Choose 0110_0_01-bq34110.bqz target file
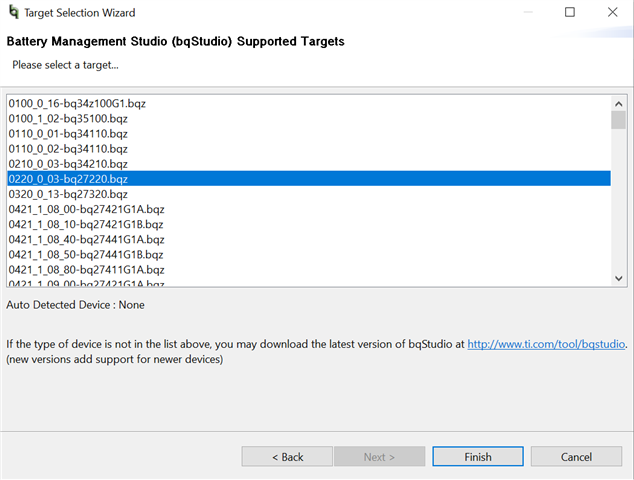The image size is (634, 480). coord(68,133)
